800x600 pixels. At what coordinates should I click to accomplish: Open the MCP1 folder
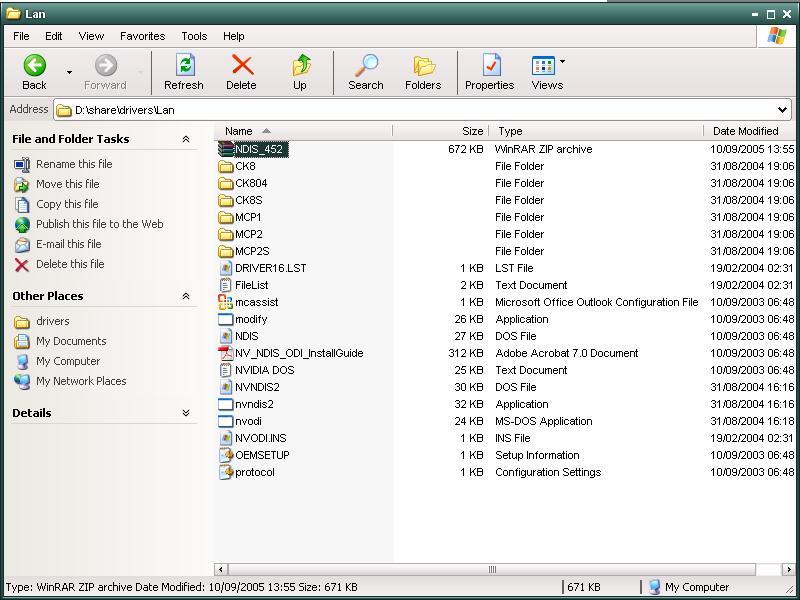coord(248,217)
